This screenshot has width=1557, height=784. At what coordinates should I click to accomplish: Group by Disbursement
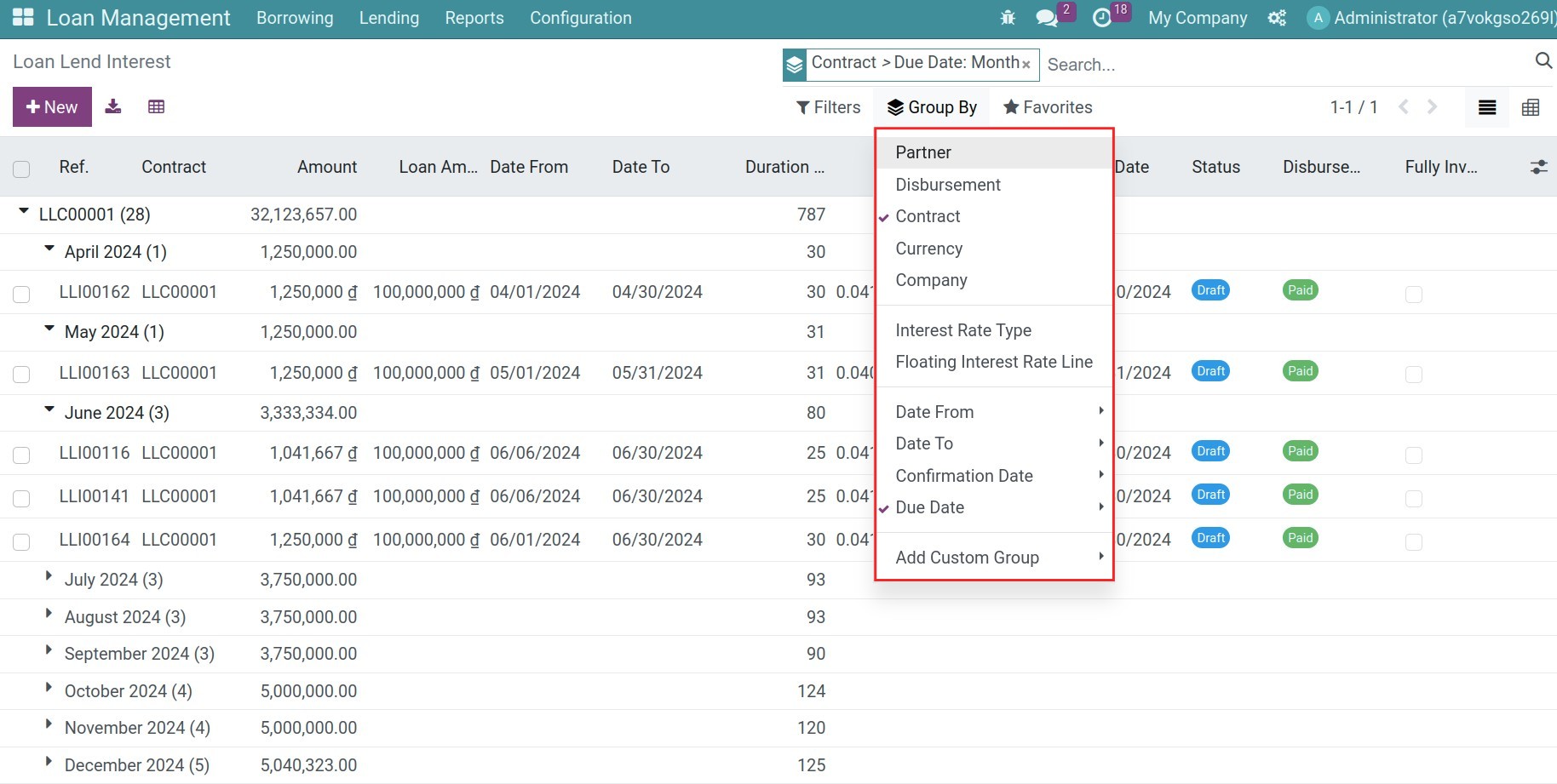(994, 185)
